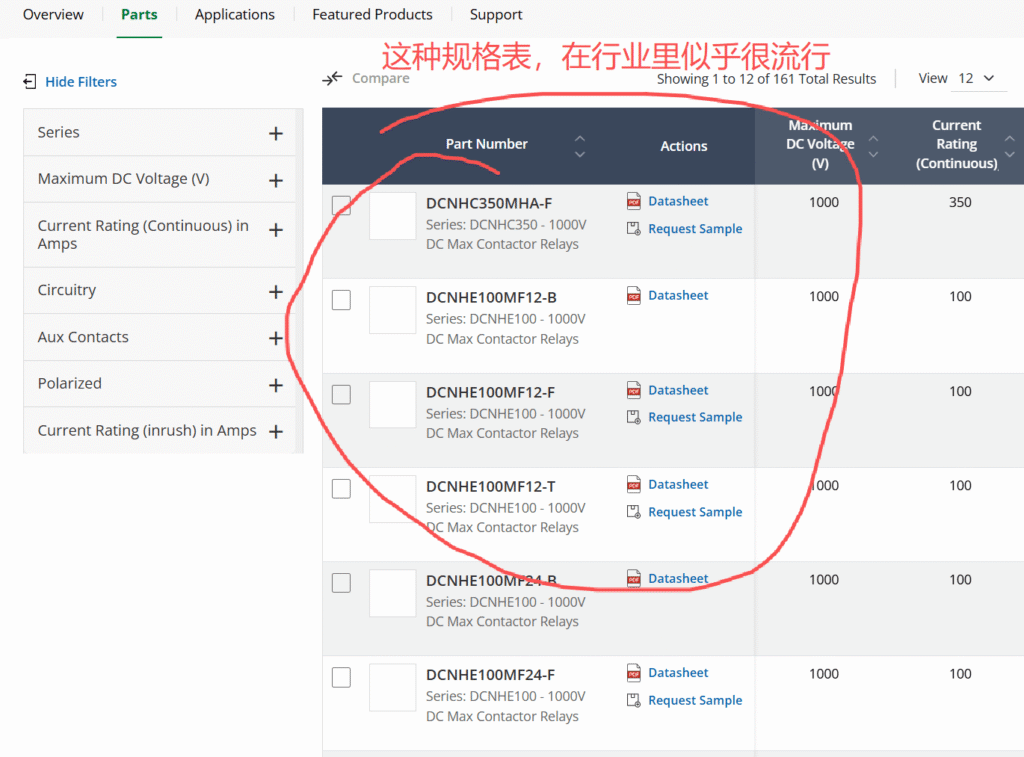The width and height of the screenshot is (1024, 757).
Task: Sort by Maximum DC Voltage arrows
Action: 873,146
